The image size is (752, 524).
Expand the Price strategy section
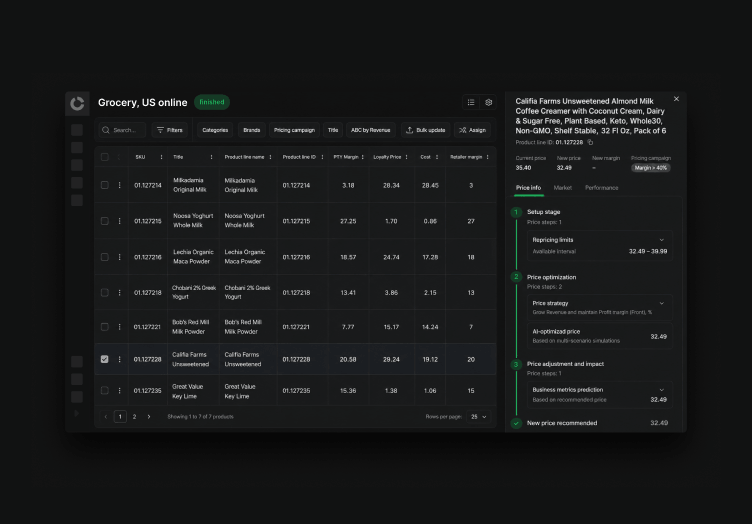(x=661, y=303)
